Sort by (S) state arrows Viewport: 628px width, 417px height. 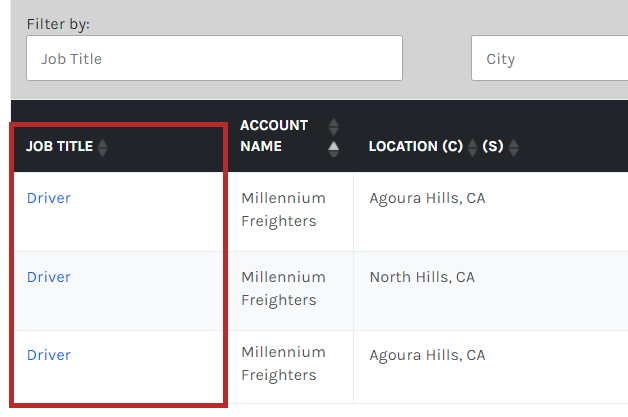coord(513,147)
